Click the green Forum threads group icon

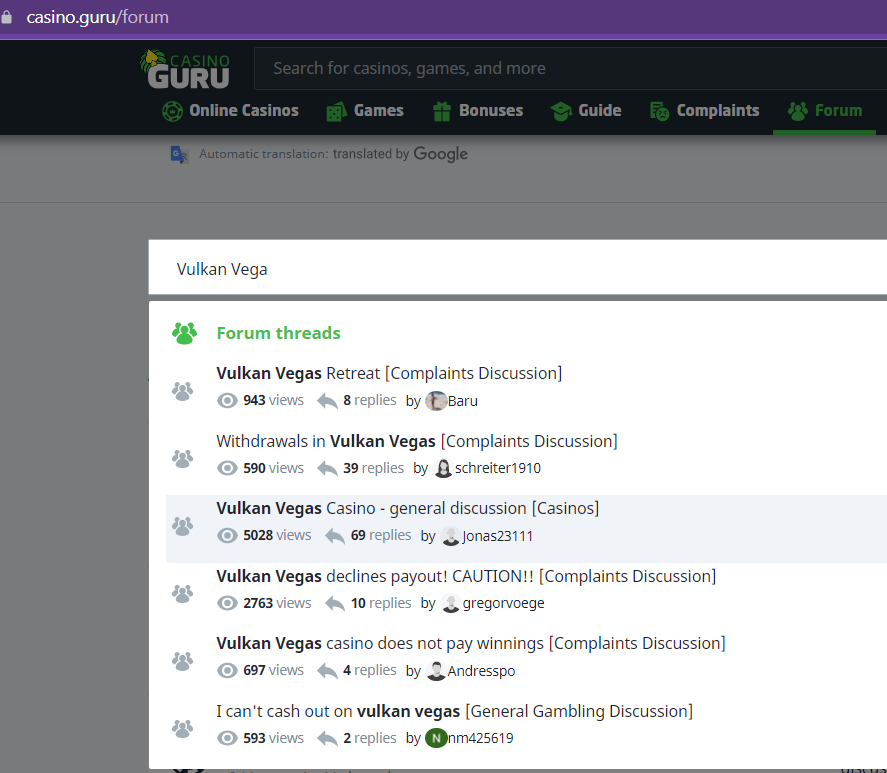[184, 333]
